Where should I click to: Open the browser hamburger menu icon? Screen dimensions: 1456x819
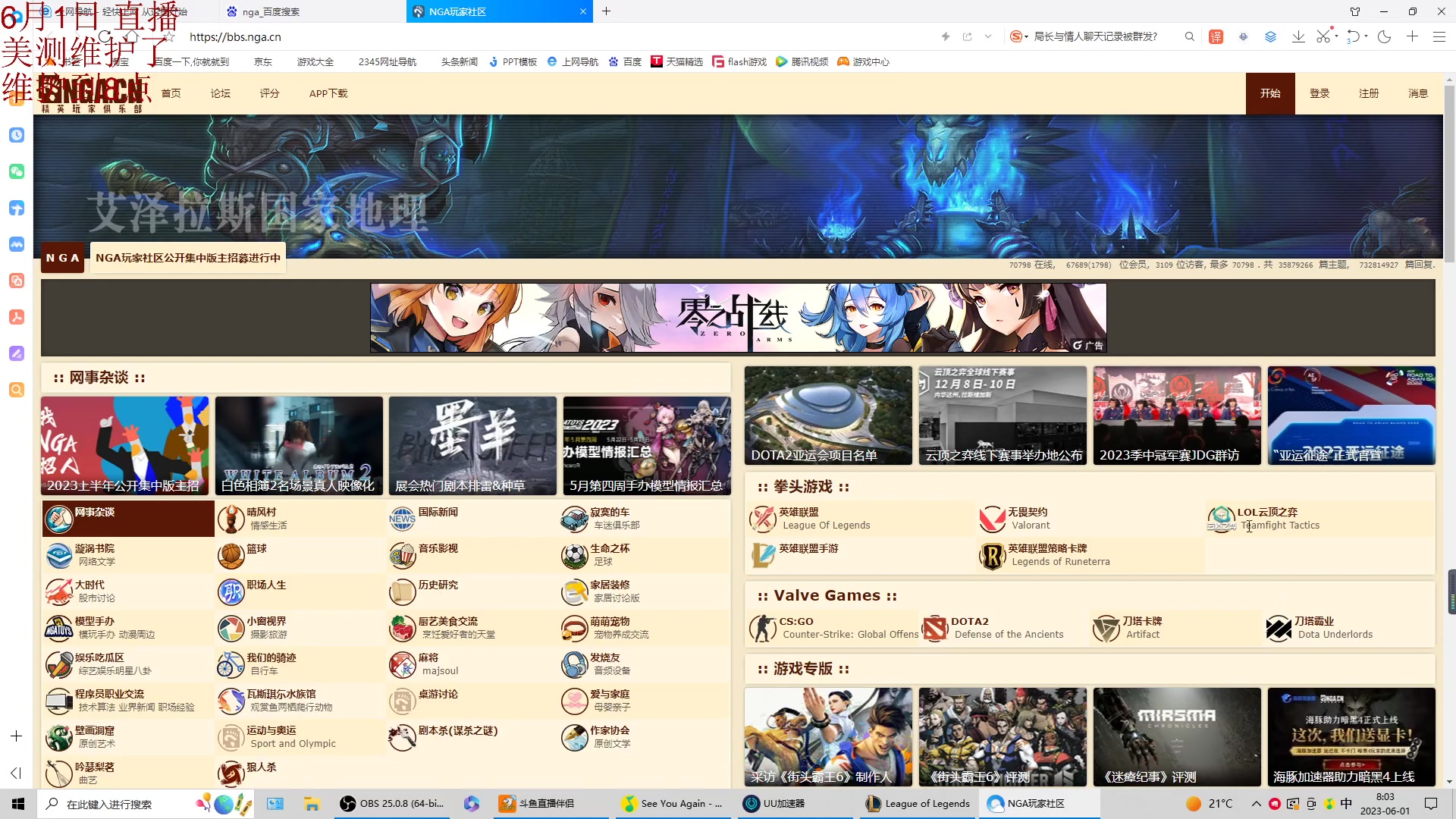[1439, 36]
